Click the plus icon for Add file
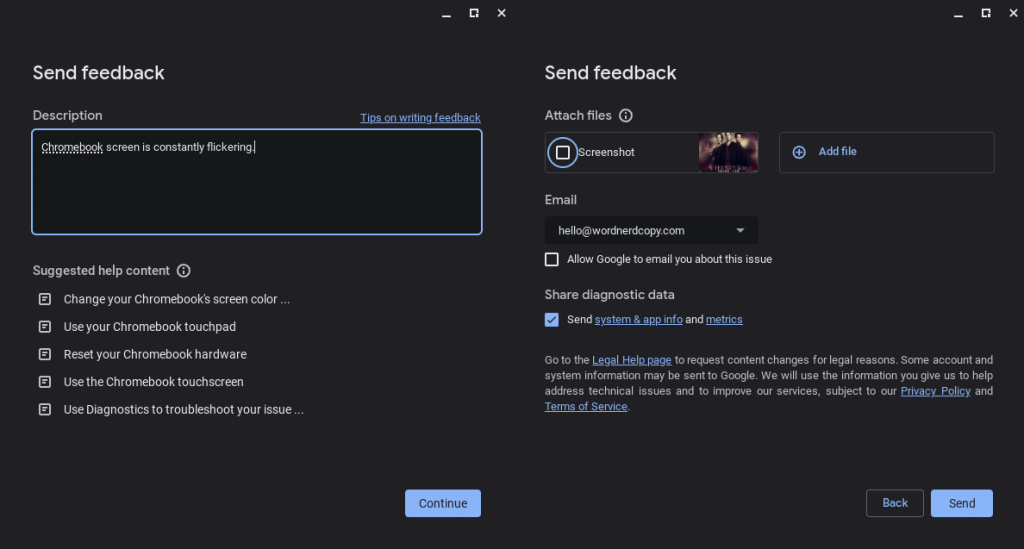Screen dimensions: 1024x549 [799, 152]
